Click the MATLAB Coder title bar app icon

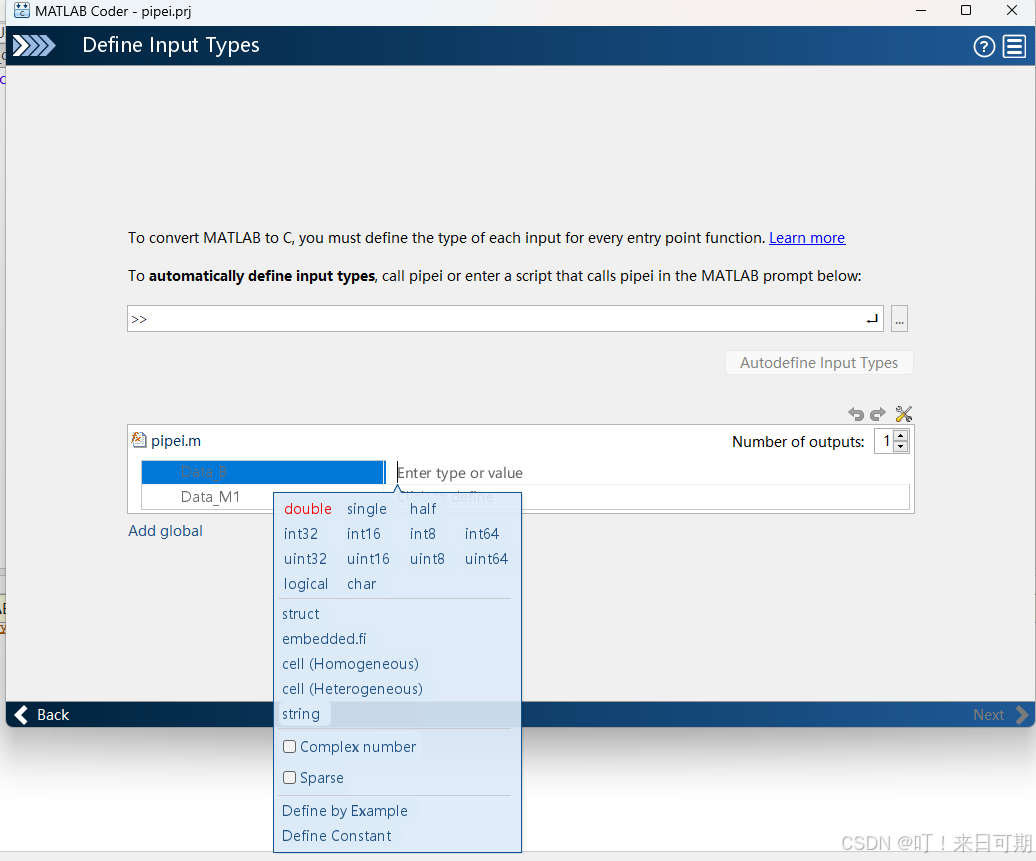pos(22,11)
